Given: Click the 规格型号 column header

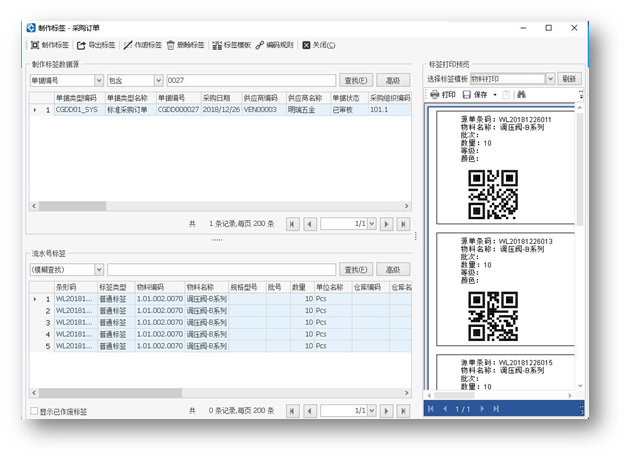Looking at the screenshot, I should click(247, 287).
